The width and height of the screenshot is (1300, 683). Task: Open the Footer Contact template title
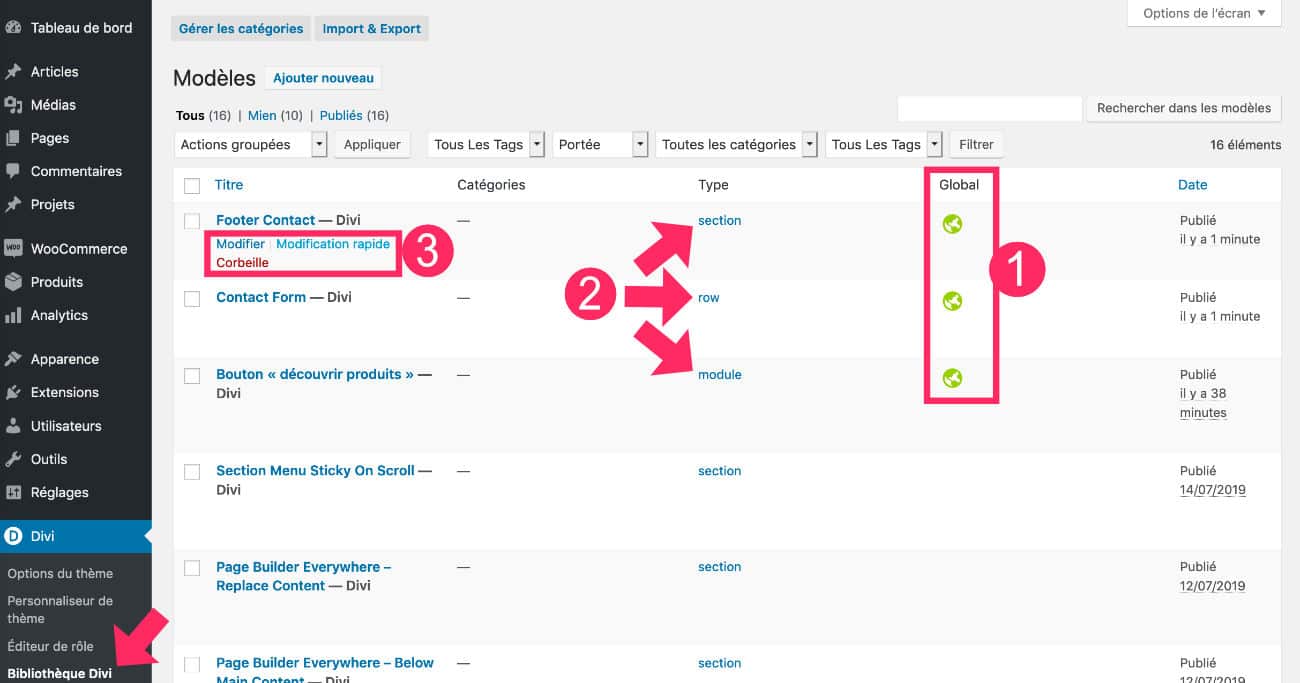click(266, 220)
